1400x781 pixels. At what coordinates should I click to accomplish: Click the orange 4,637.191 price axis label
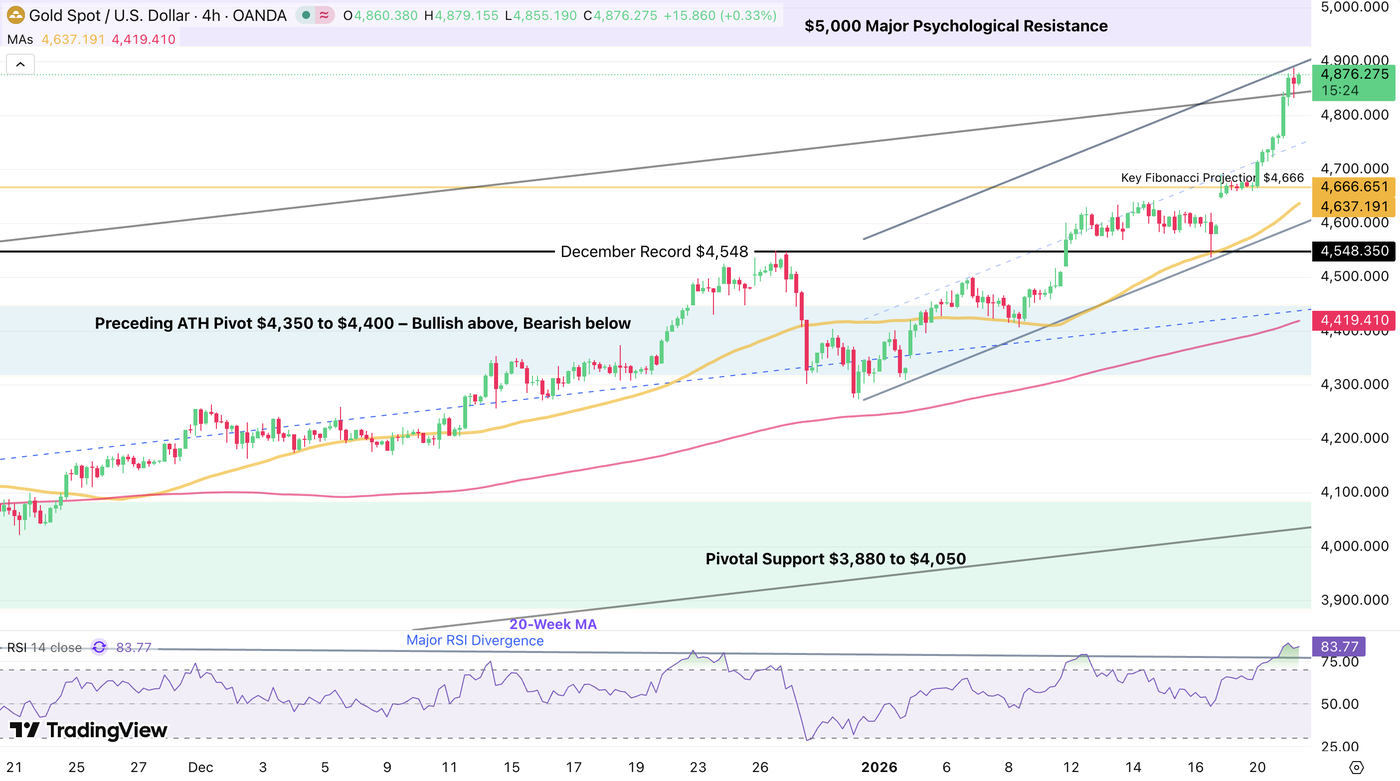pos(1354,205)
